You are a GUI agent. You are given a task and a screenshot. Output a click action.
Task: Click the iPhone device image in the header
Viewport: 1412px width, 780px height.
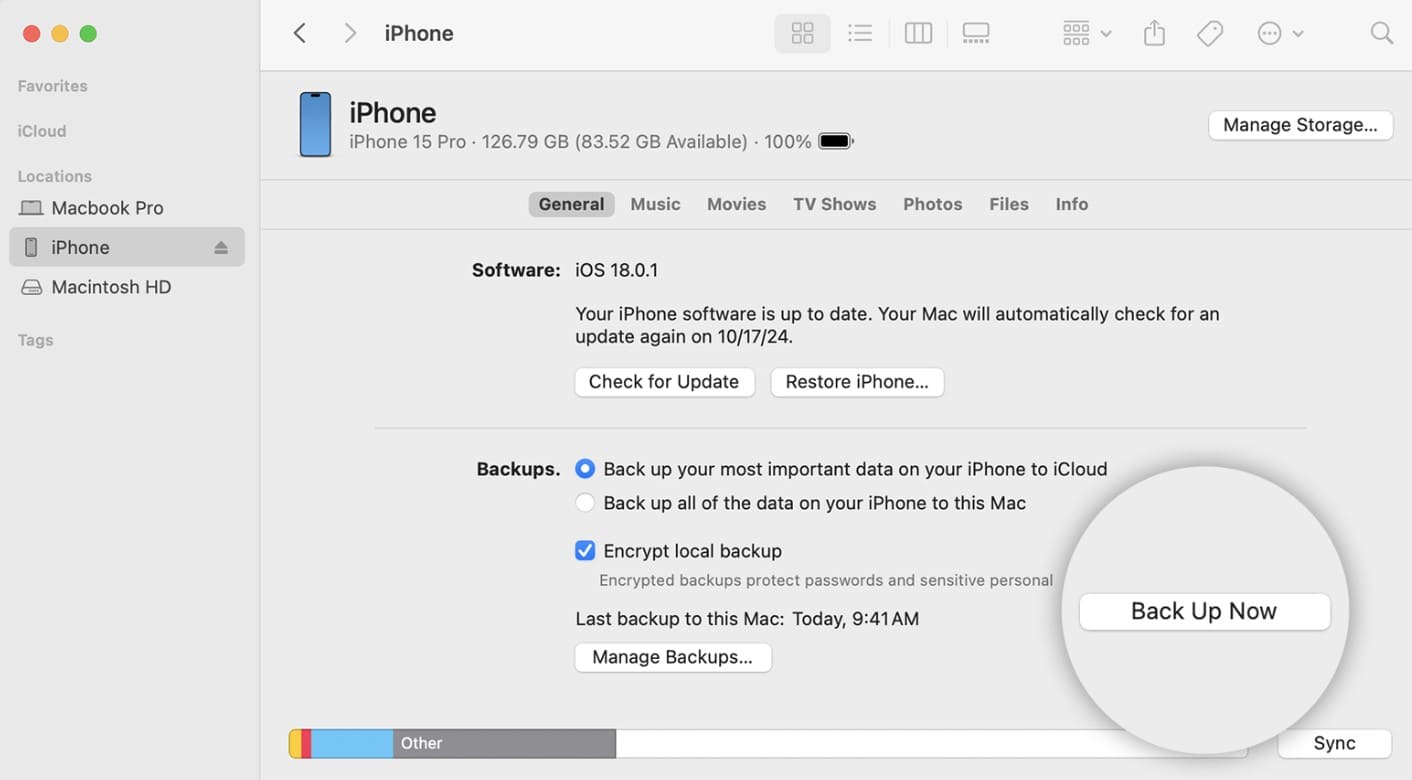point(315,125)
